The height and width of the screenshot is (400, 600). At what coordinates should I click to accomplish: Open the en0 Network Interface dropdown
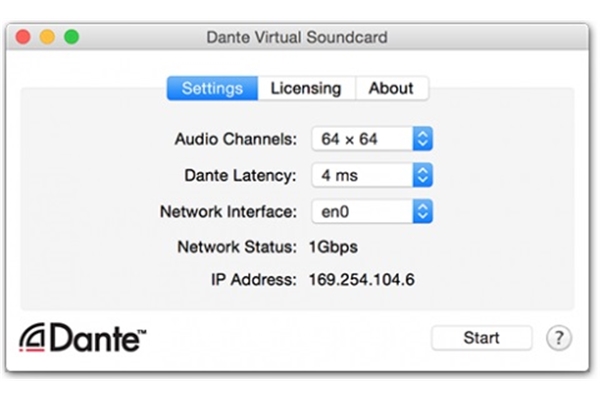point(372,211)
